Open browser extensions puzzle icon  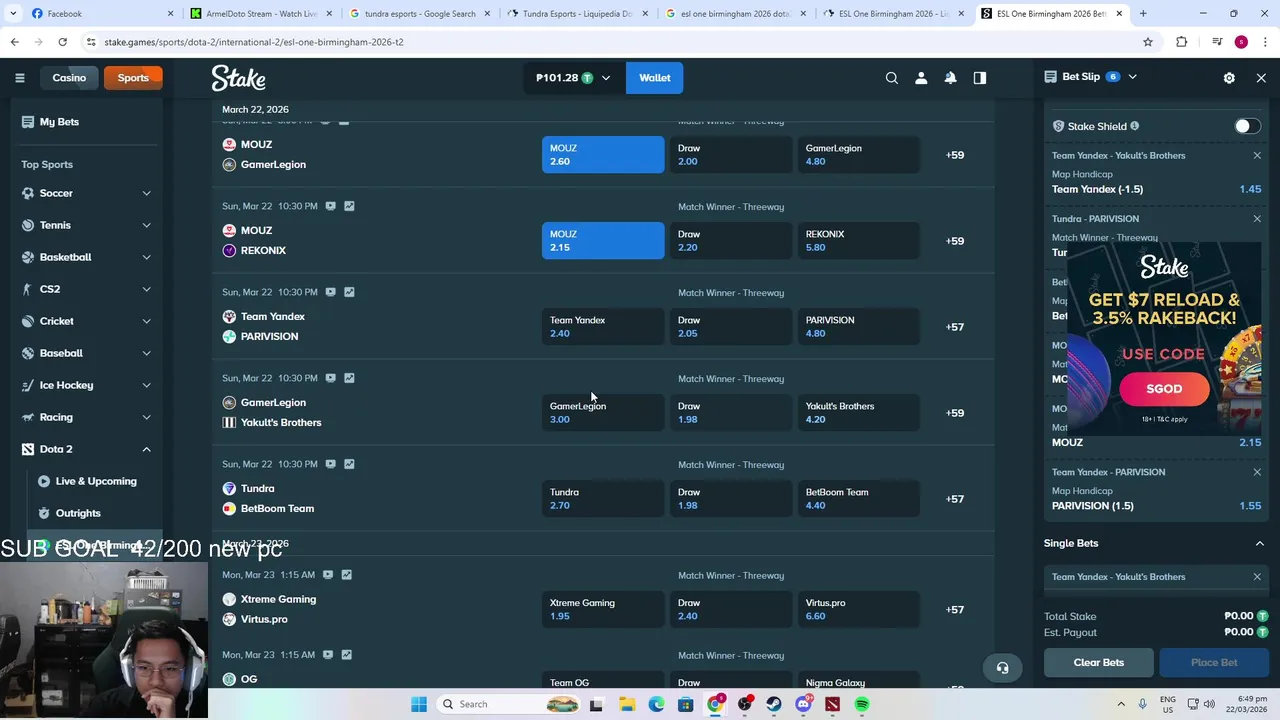(1182, 42)
